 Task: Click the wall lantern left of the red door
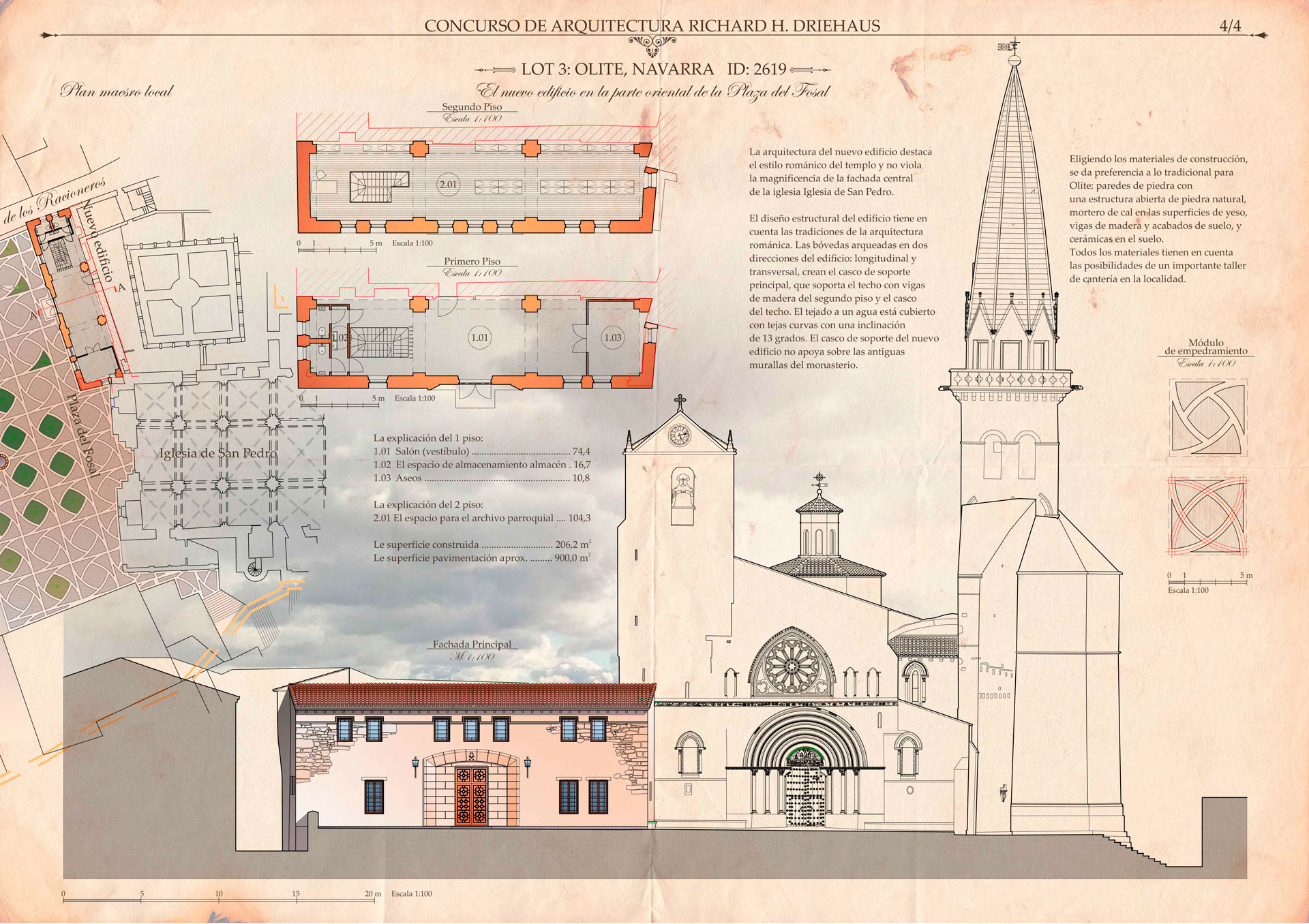[415, 766]
